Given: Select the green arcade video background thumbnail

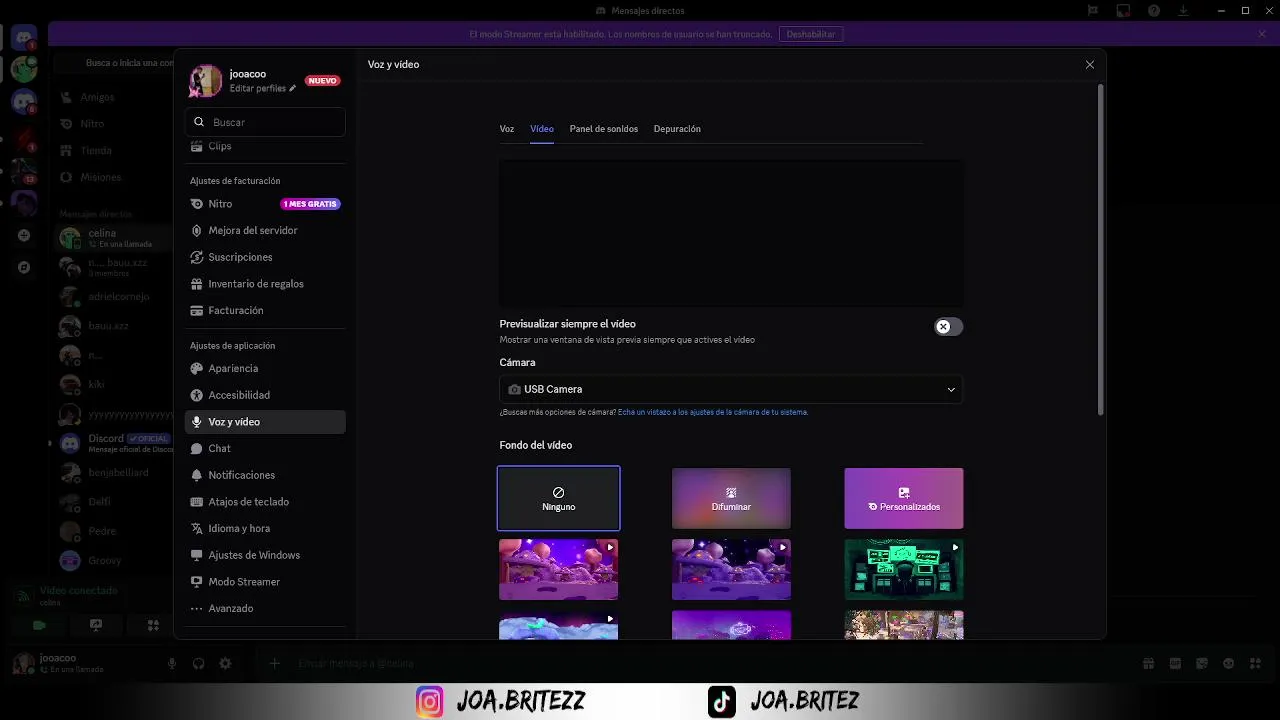Looking at the screenshot, I should (x=904, y=569).
